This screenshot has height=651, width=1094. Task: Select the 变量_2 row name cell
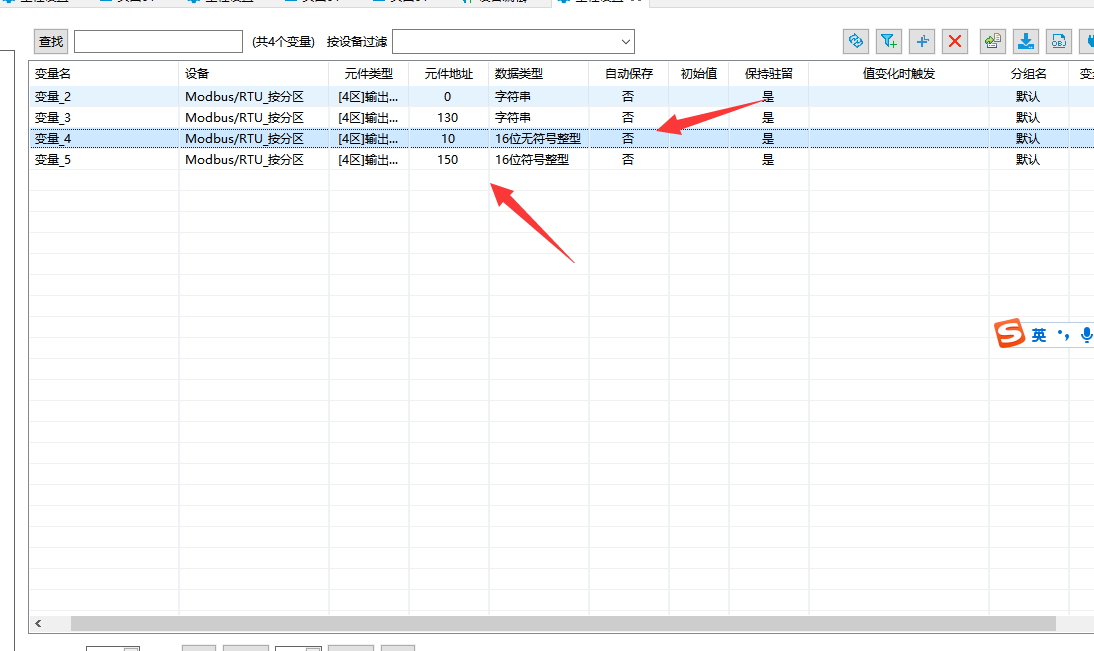point(103,97)
